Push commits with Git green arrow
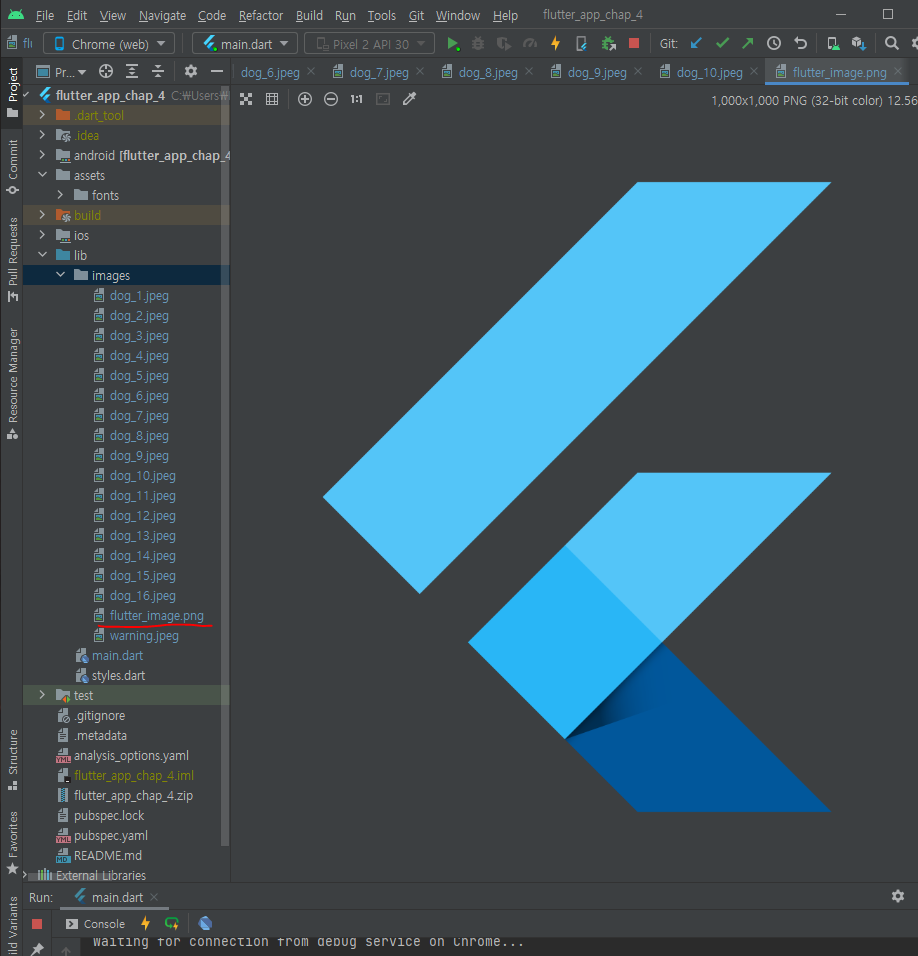Image resolution: width=918 pixels, height=956 pixels. point(747,43)
